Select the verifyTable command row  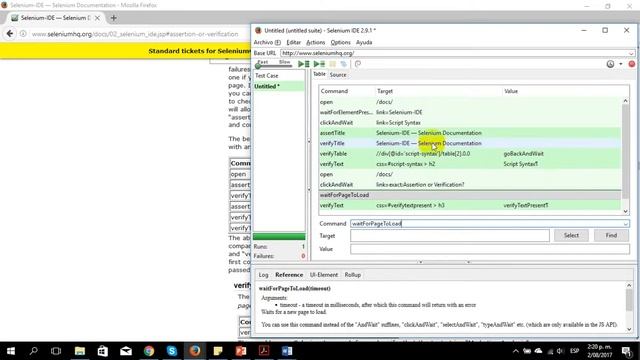tap(470, 154)
